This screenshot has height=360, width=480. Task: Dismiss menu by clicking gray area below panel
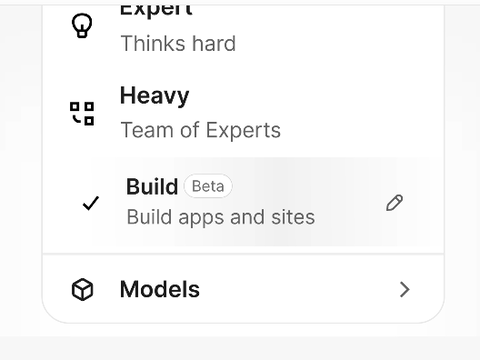pos(240,347)
